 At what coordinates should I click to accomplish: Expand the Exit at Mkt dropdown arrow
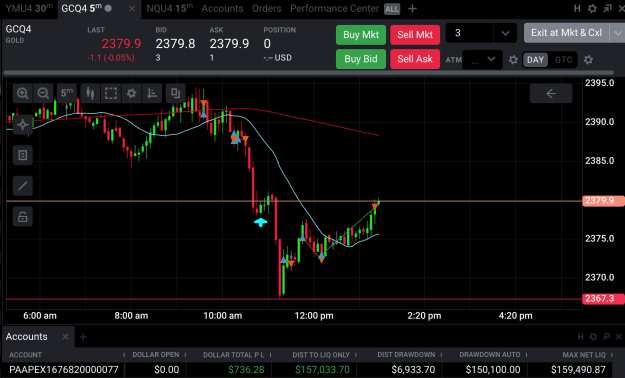pos(617,33)
